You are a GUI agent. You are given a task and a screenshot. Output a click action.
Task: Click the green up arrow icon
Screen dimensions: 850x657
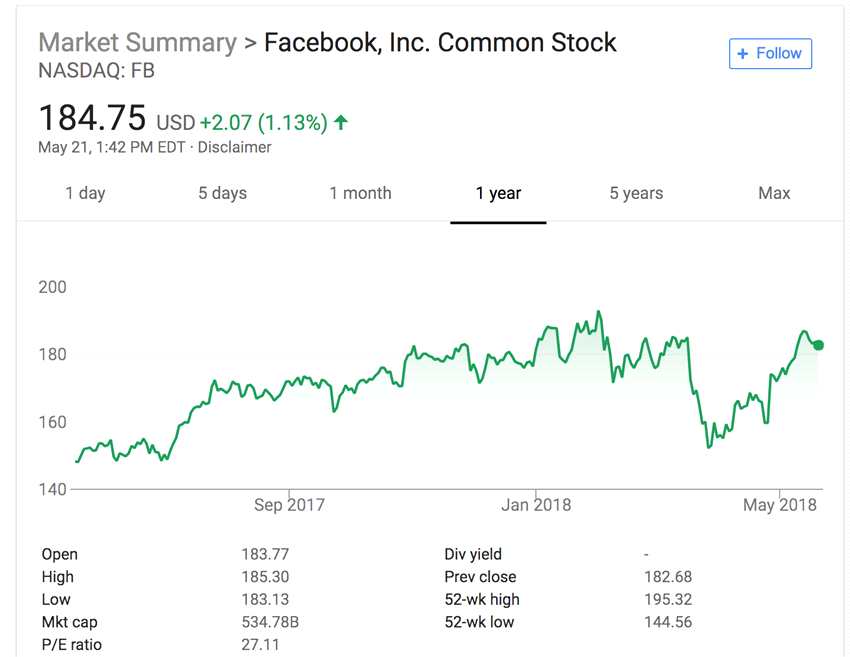341,122
